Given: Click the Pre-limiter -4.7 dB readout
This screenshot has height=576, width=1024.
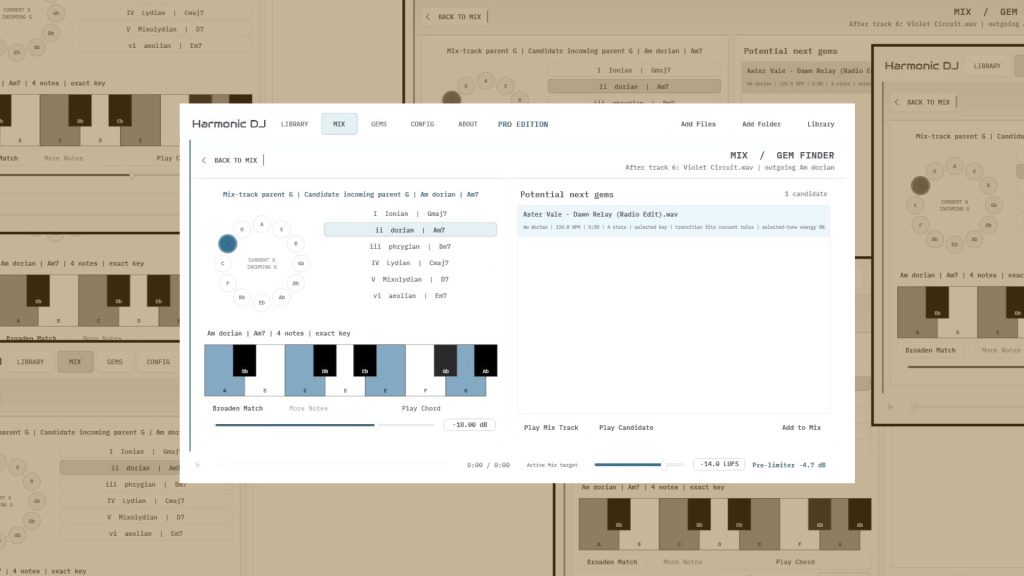Looking at the screenshot, I should tap(789, 465).
